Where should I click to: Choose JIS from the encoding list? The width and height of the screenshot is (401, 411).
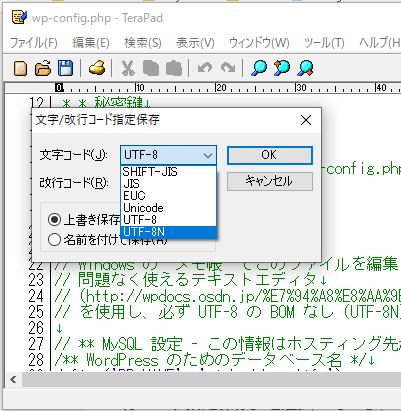click(168, 184)
